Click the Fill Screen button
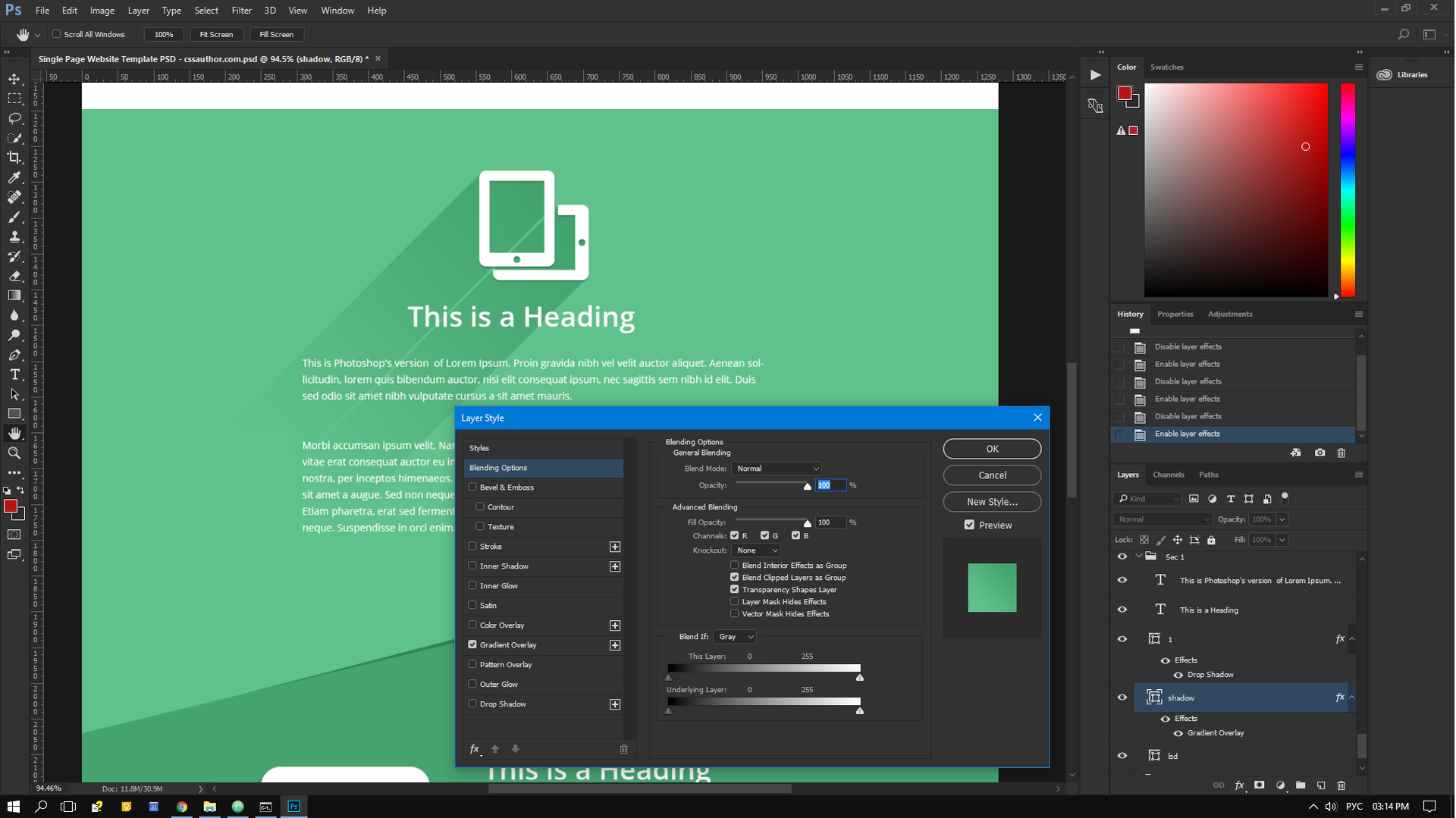1456x818 pixels. 276,34
